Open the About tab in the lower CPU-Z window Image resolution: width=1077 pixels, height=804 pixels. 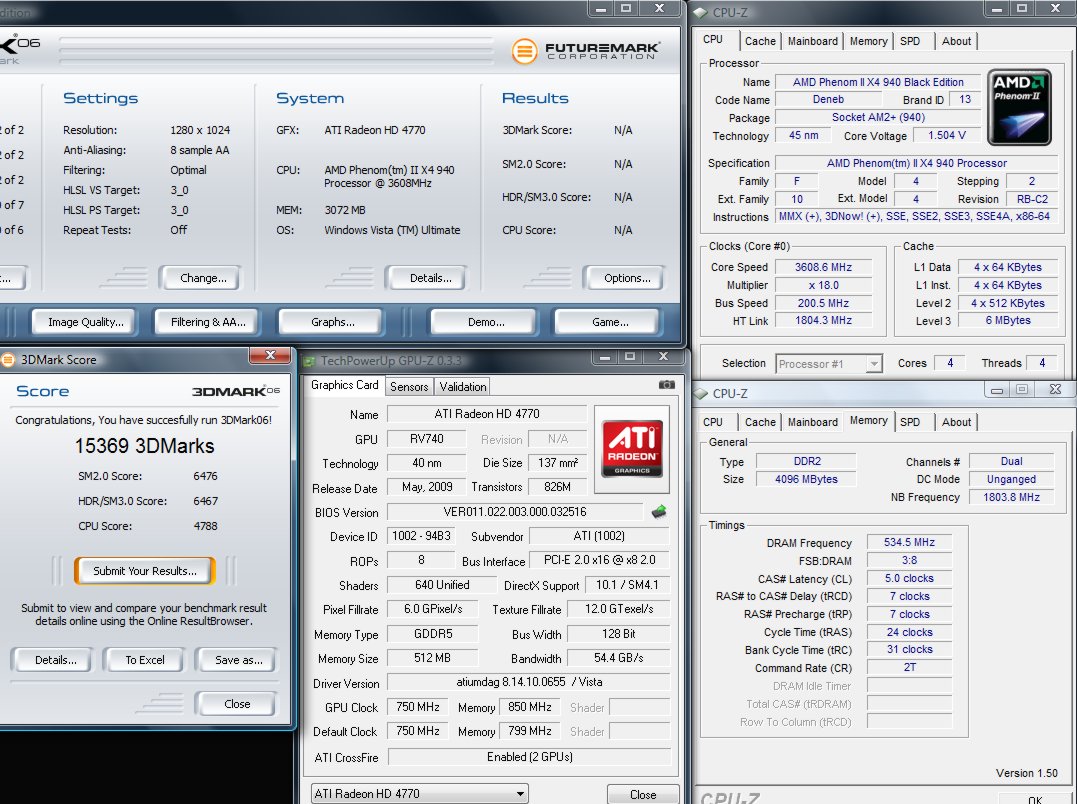tap(956, 422)
